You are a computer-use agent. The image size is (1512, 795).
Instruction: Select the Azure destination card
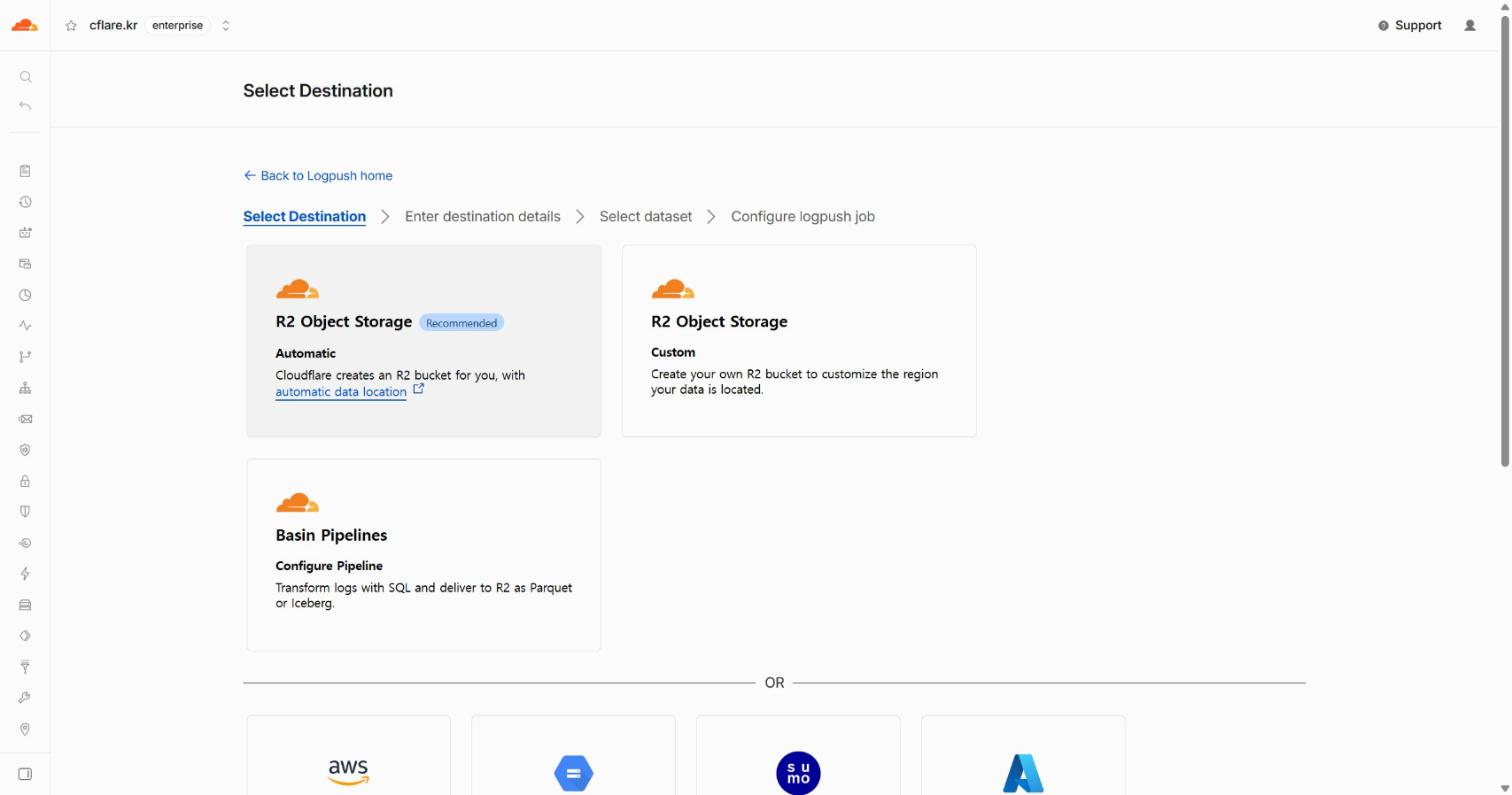pos(1023,755)
